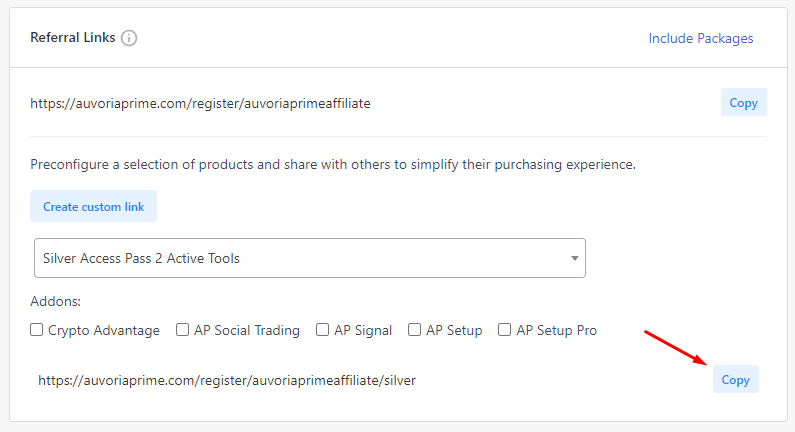Image resolution: width=795 pixels, height=432 pixels.
Task: Check the AP Social Trading addon
Action: point(182,330)
